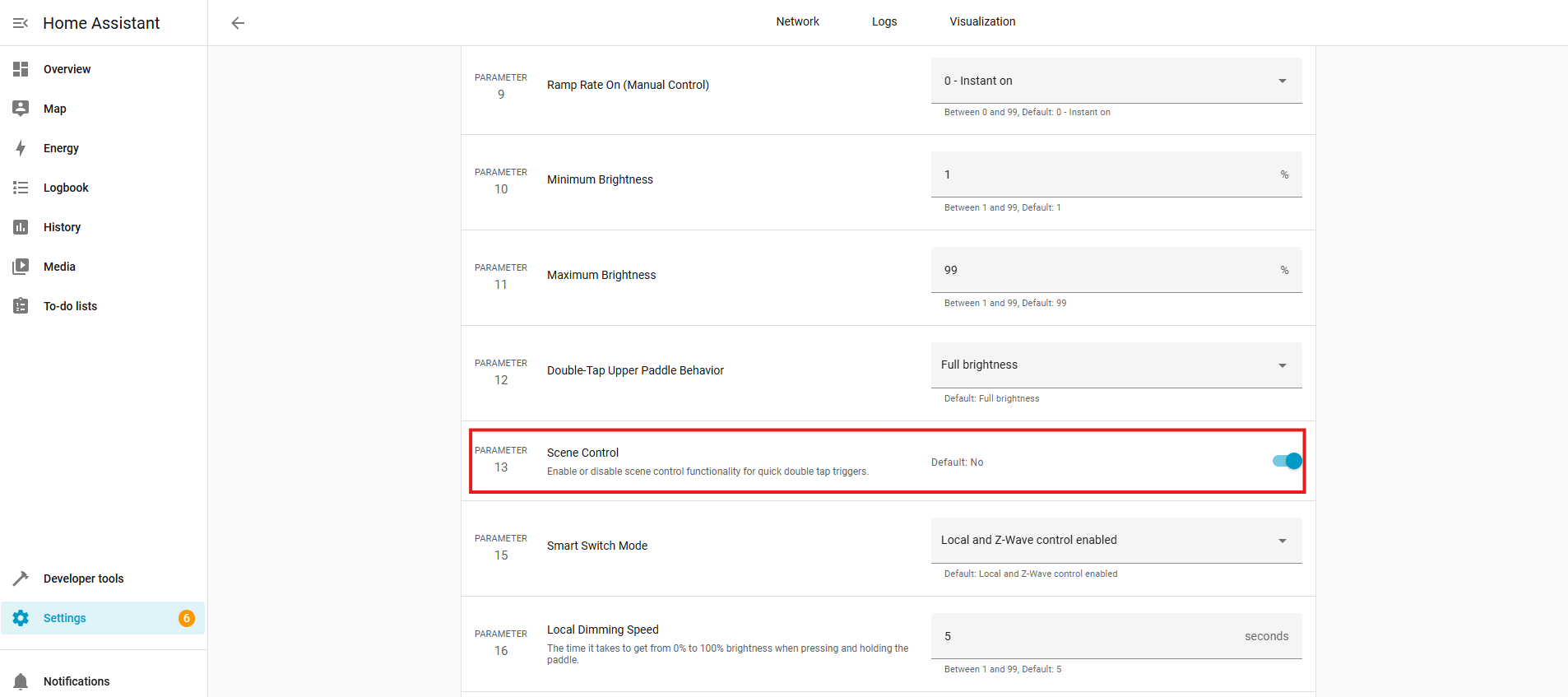This screenshot has height=697, width=1568.
Task: Expand the Smart Switch Mode dropdown
Action: point(1116,541)
